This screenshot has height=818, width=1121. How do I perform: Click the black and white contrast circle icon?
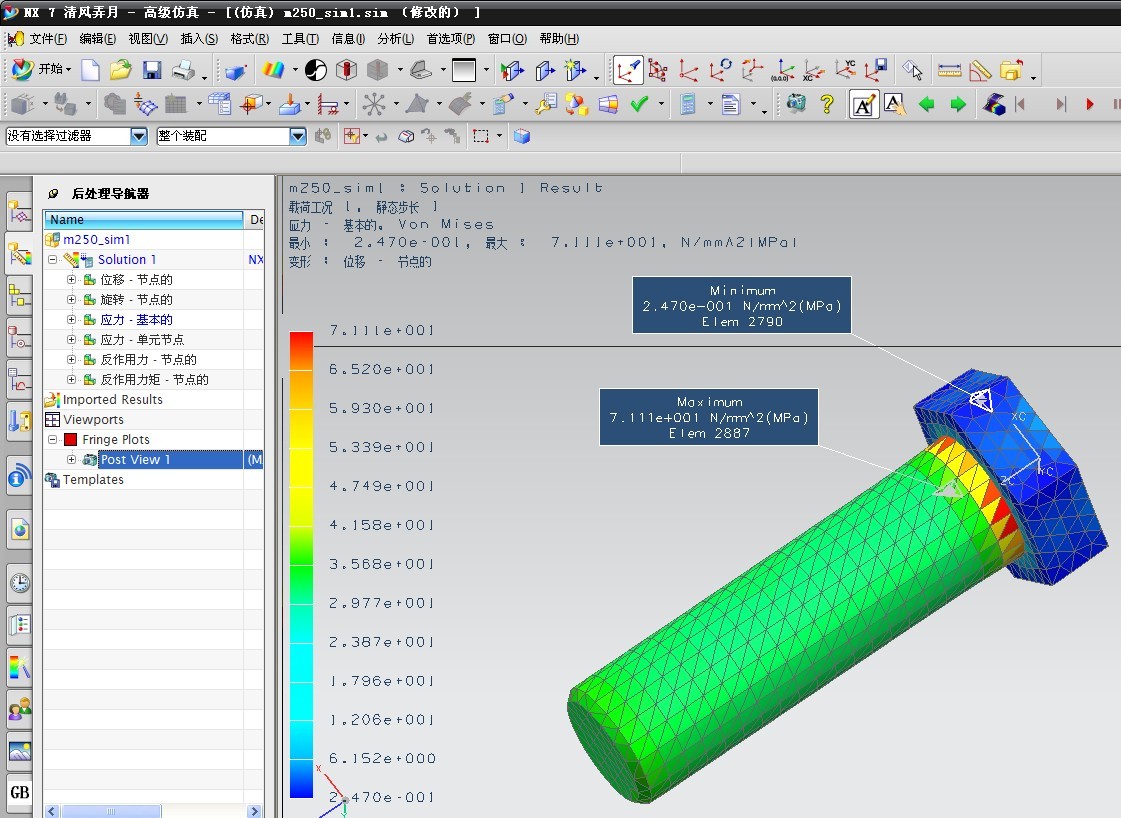pyautogui.click(x=315, y=69)
